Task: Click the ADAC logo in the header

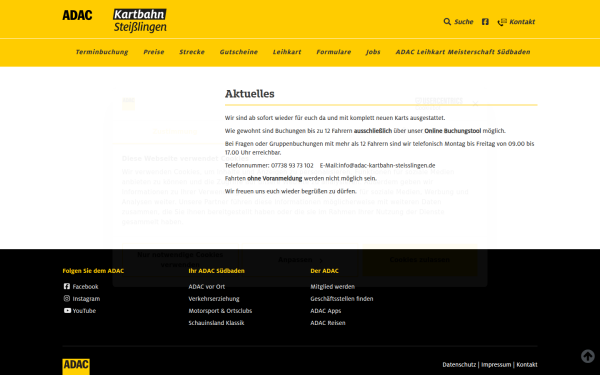Action: click(77, 15)
